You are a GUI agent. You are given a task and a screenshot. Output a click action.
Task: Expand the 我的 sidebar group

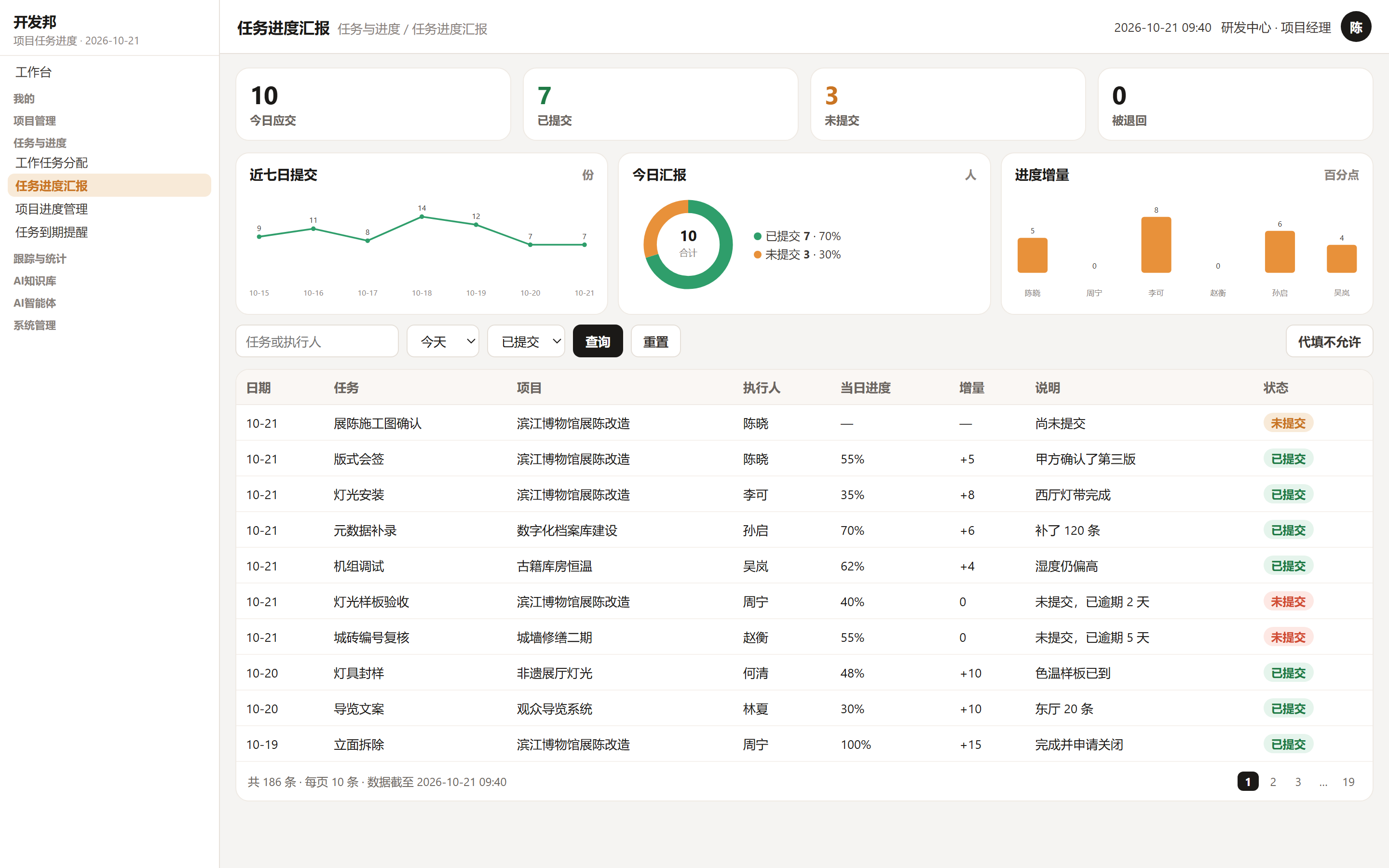[24, 99]
